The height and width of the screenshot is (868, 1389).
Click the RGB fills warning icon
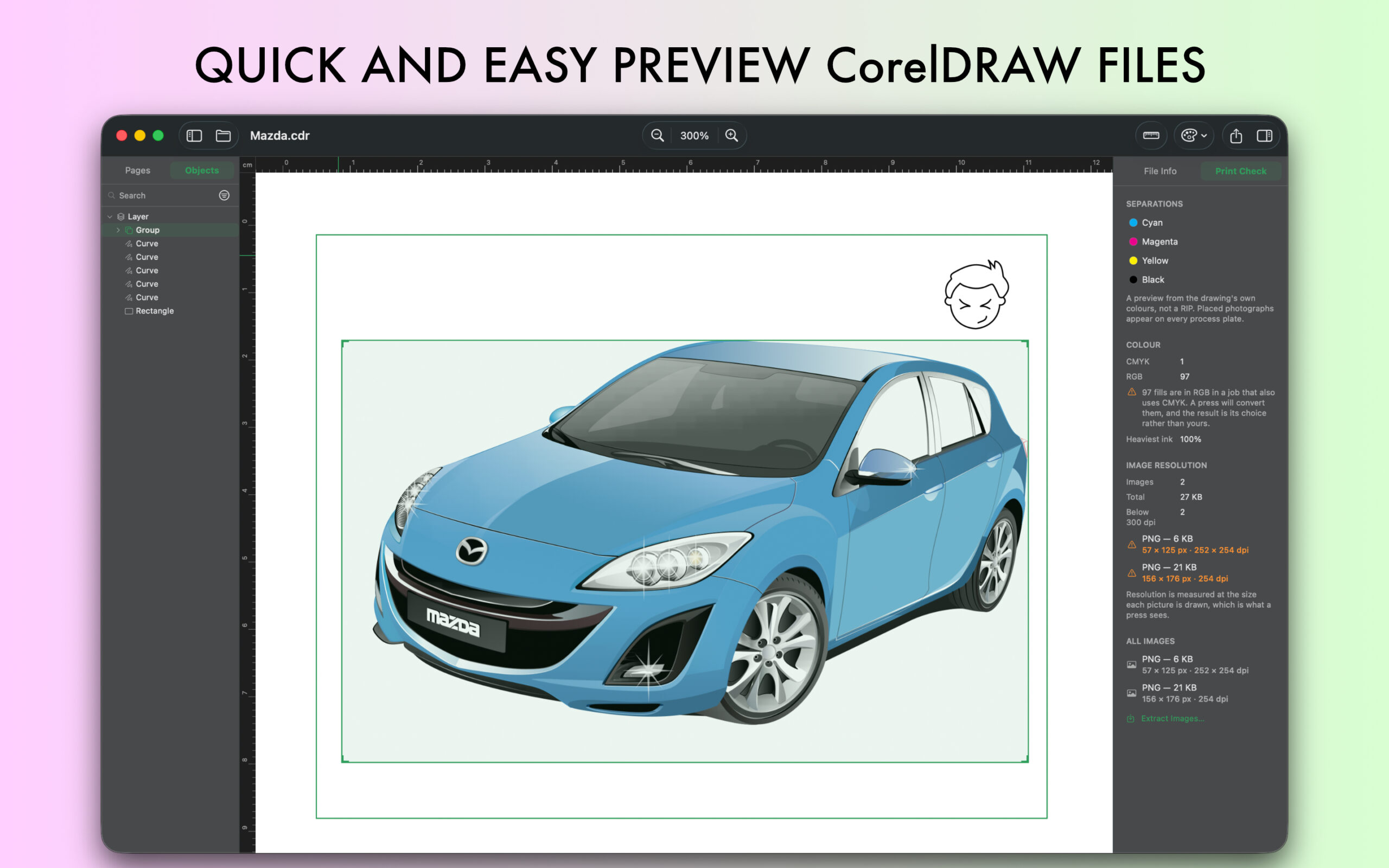(1132, 392)
